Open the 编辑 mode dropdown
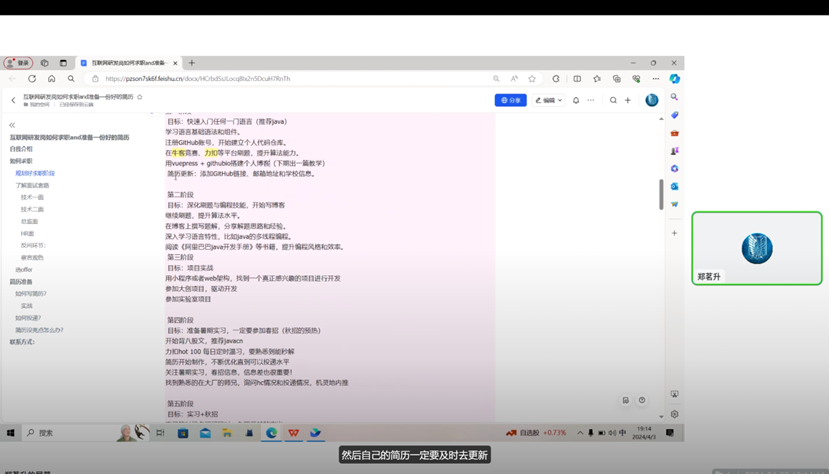The image size is (830, 474). pos(549,100)
